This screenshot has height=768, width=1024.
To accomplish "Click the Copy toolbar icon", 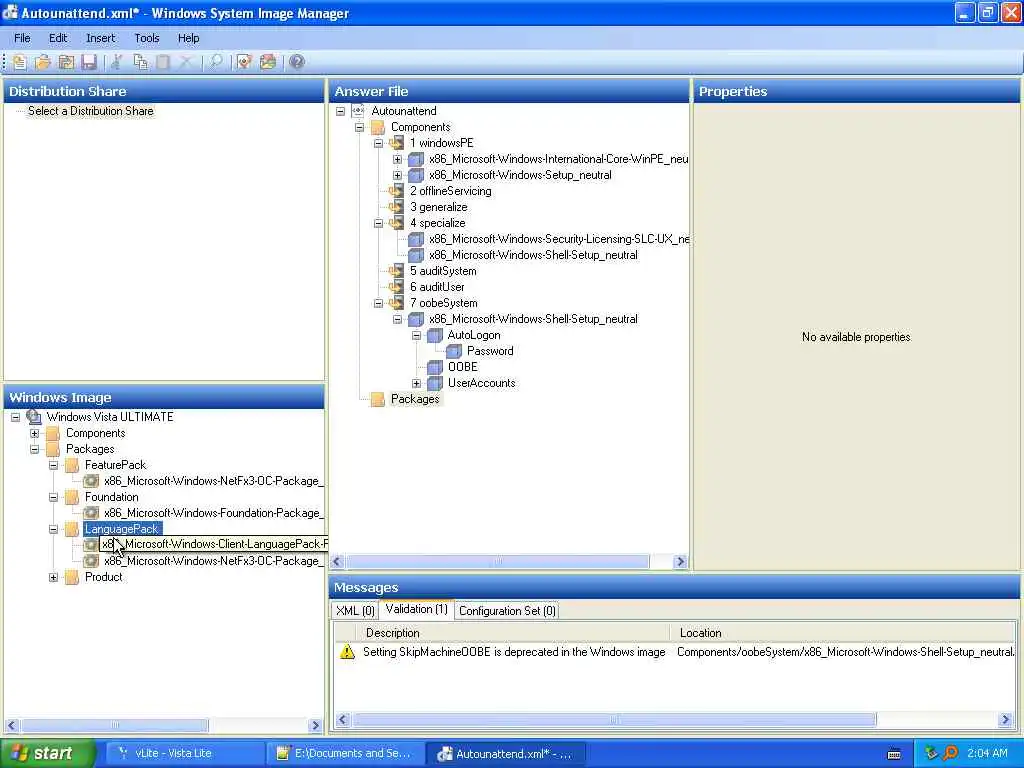I will (x=140, y=62).
